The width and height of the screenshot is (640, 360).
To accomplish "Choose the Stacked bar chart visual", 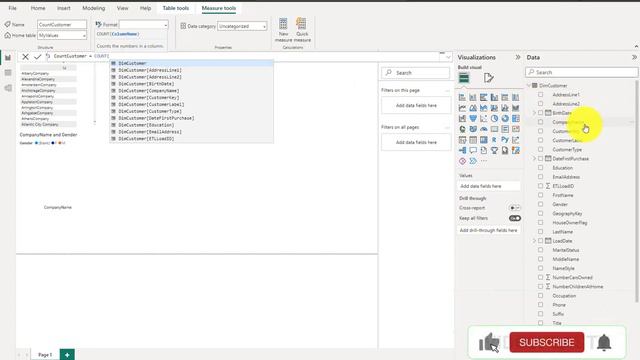I will tap(462, 97).
